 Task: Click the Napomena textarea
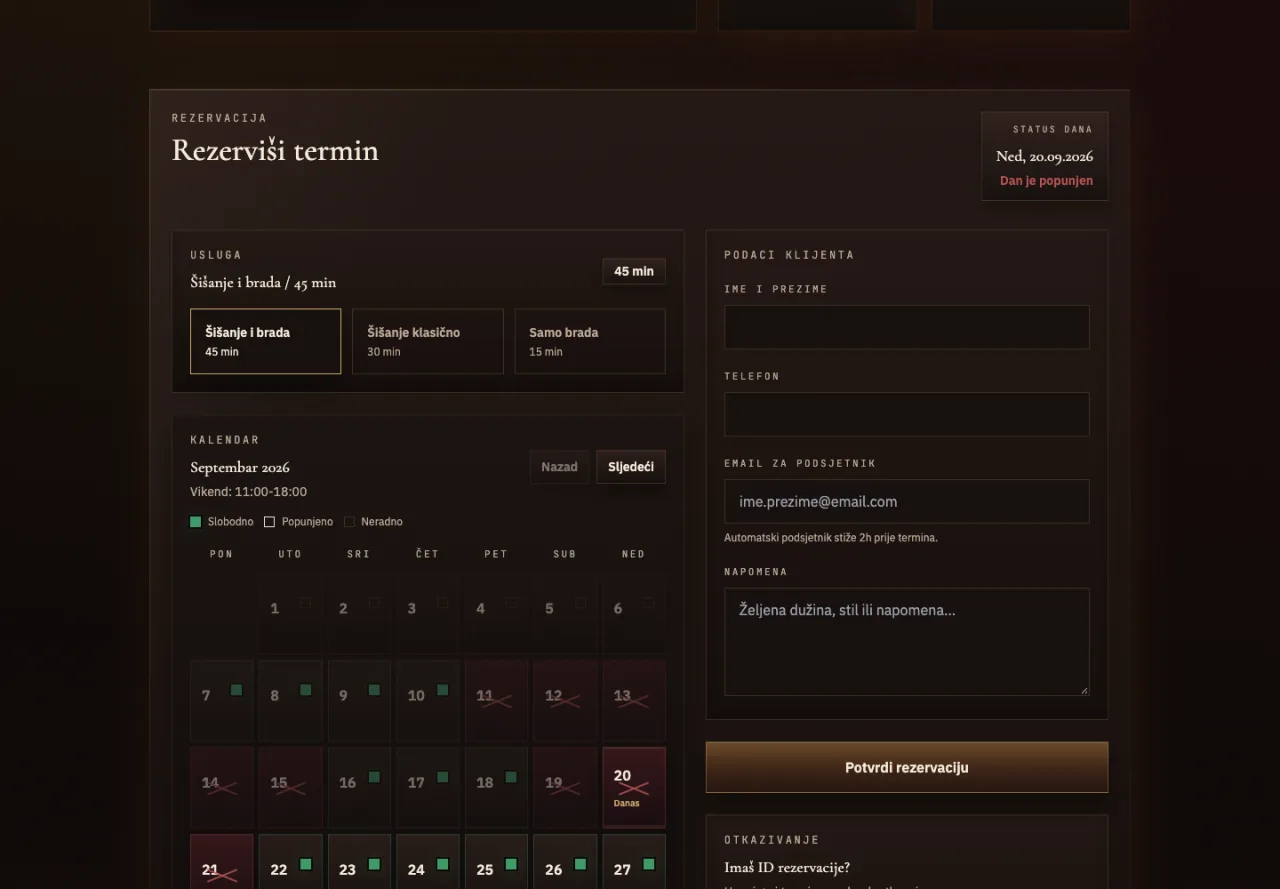[x=907, y=641]
